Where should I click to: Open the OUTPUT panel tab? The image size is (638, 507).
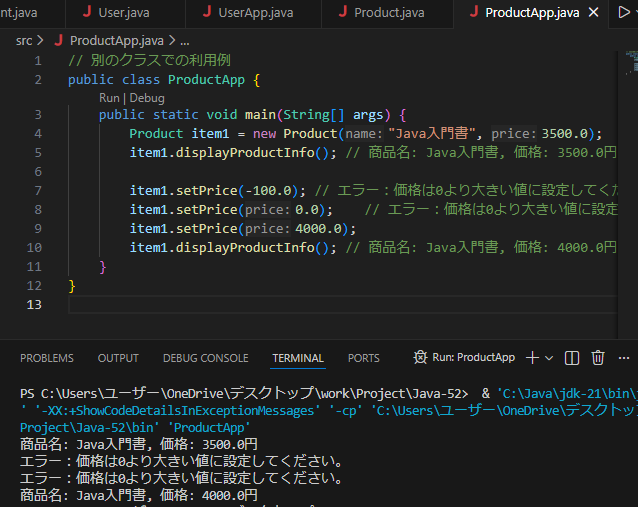point(118,358)
